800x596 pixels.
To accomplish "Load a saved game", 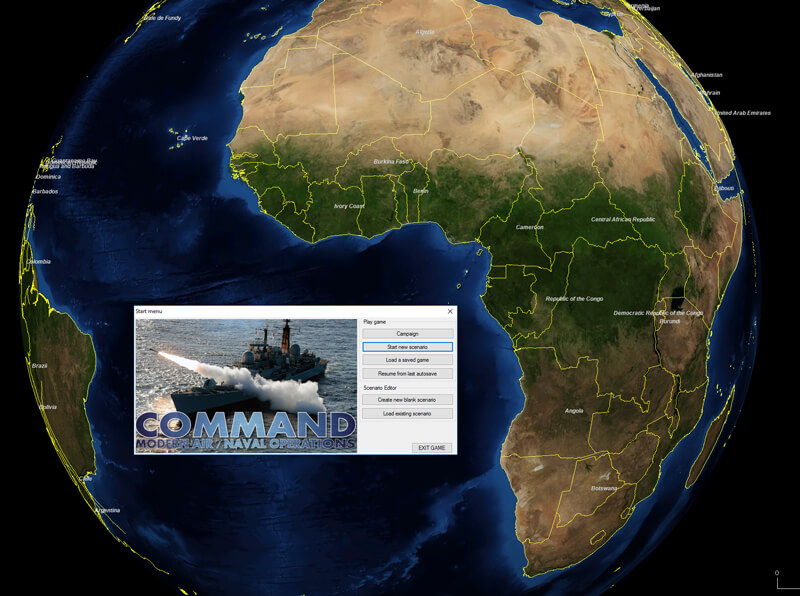I will (407, 360).
